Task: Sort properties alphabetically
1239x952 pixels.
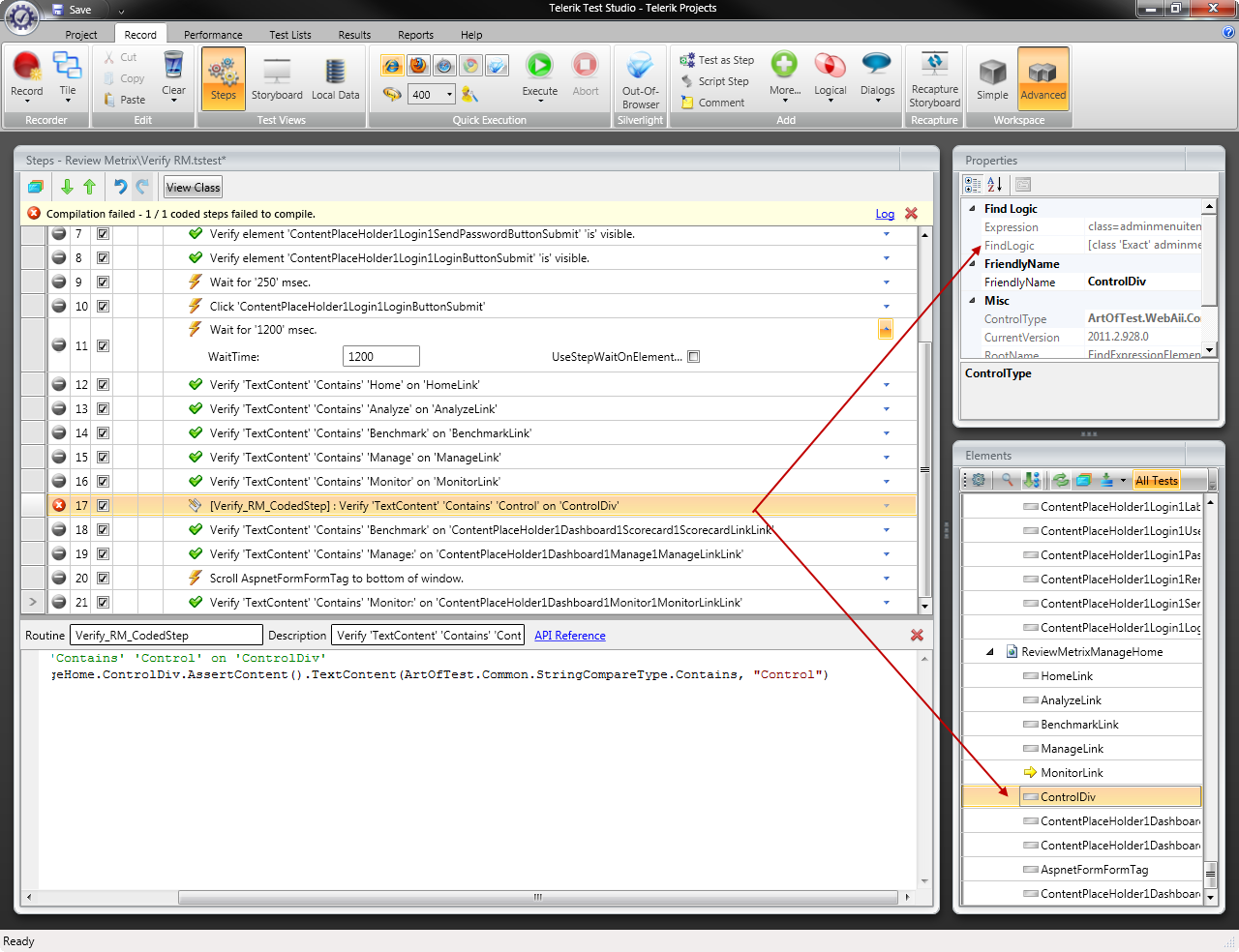Action: [994, 184]
